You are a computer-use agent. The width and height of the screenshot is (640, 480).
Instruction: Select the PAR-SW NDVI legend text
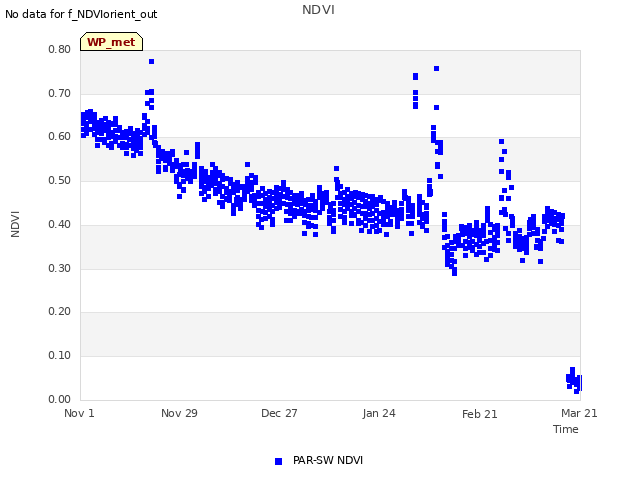tap(328, 460)
